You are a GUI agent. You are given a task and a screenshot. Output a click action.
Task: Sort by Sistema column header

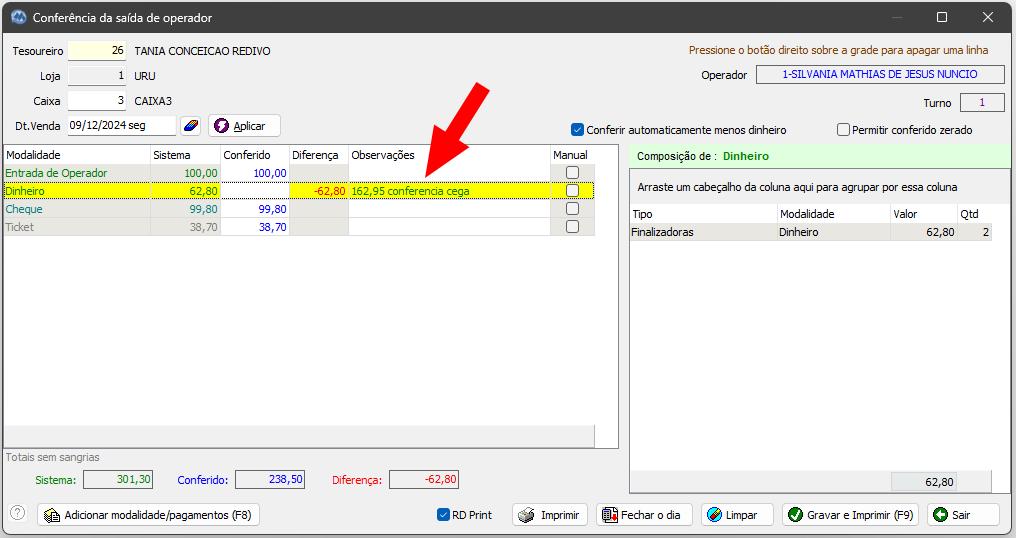pyautogui.click(x=185, y=155)
